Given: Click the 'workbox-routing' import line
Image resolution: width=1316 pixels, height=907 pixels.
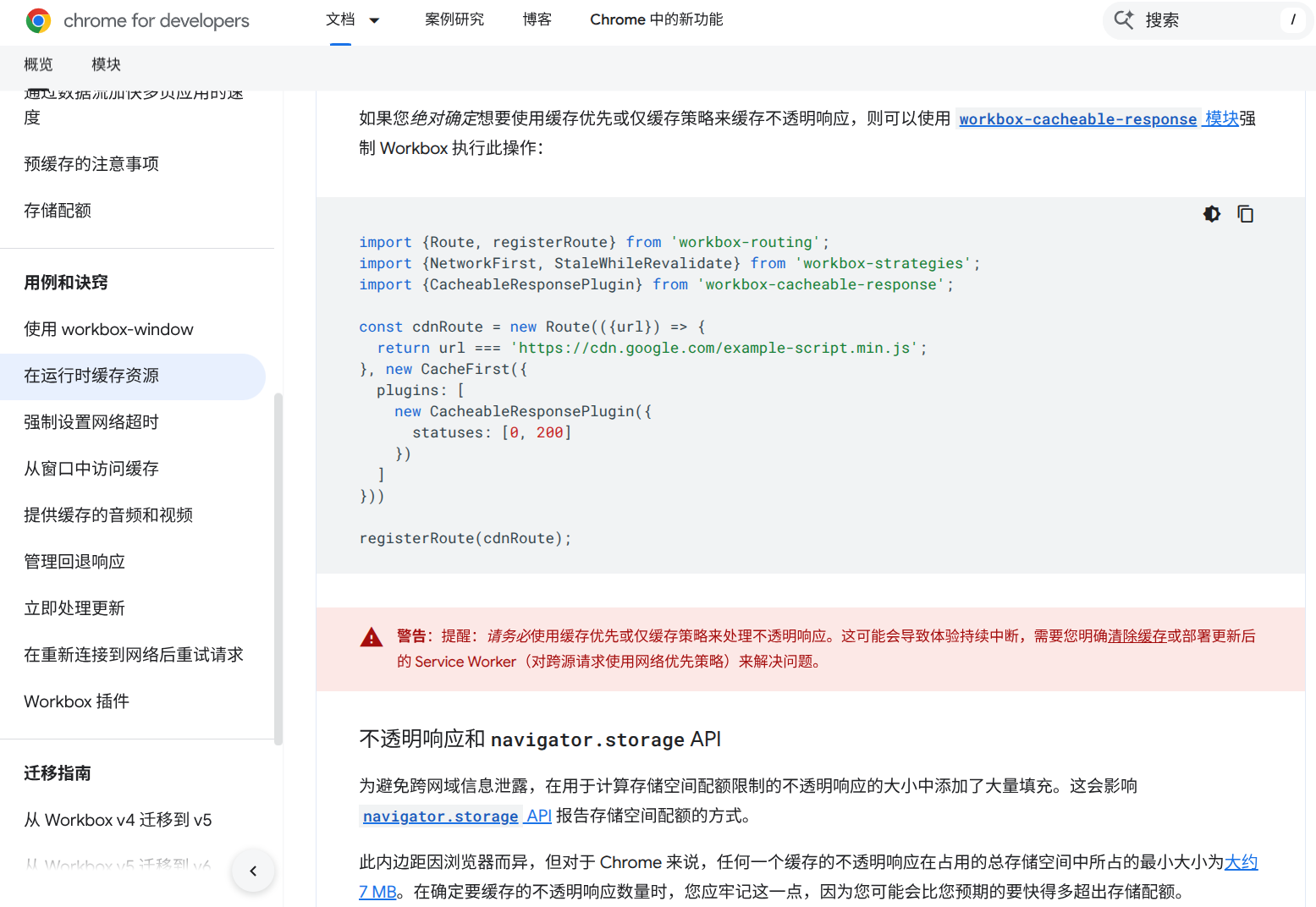Looking at the screenshot, I should pyautogui.click(x=594, y=242).
